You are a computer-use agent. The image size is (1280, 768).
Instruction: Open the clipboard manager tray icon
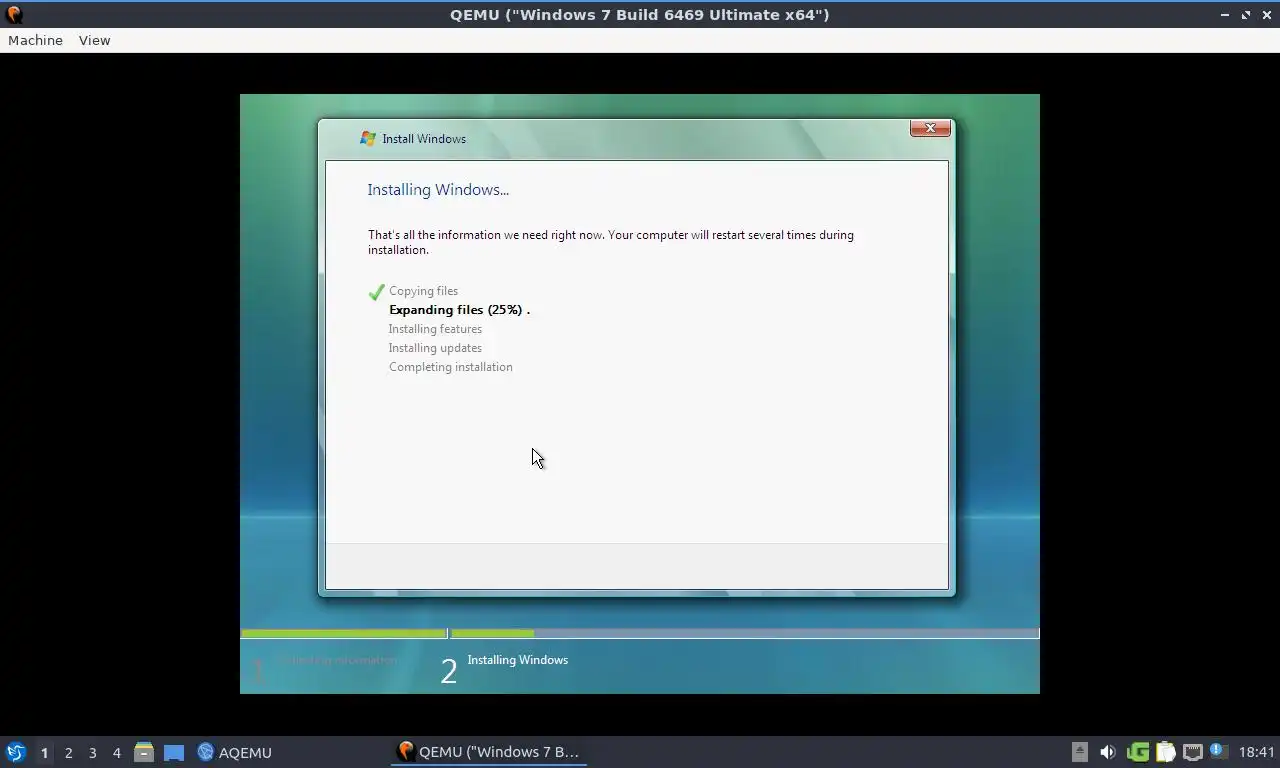(1166, 752)
